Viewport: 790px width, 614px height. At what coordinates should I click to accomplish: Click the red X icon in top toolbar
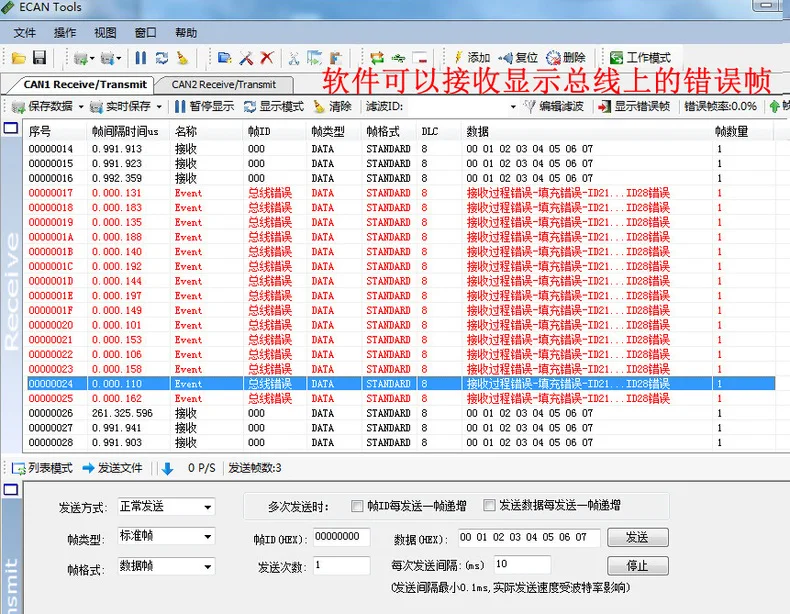coord(267,58)
